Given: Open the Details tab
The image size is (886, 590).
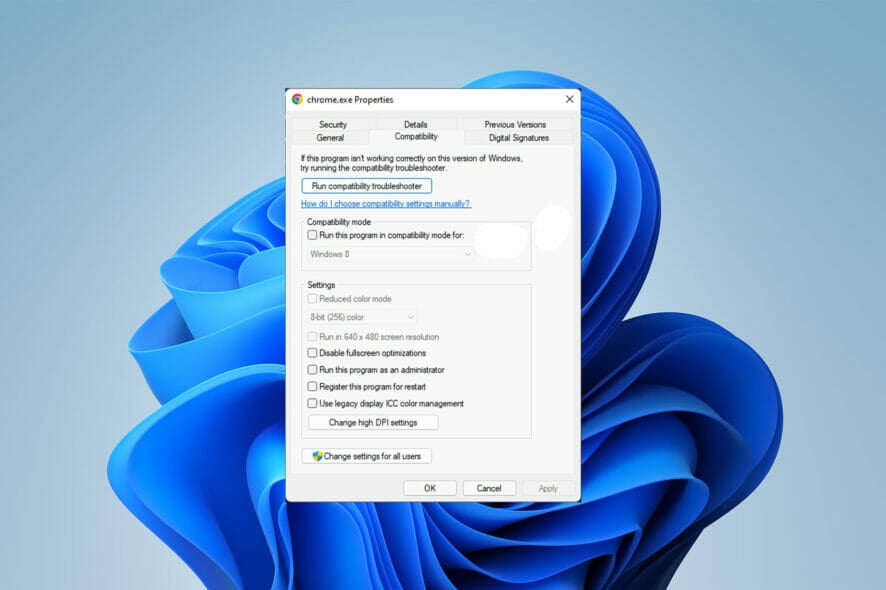Looking at the screenshot, I should [416, 123].
